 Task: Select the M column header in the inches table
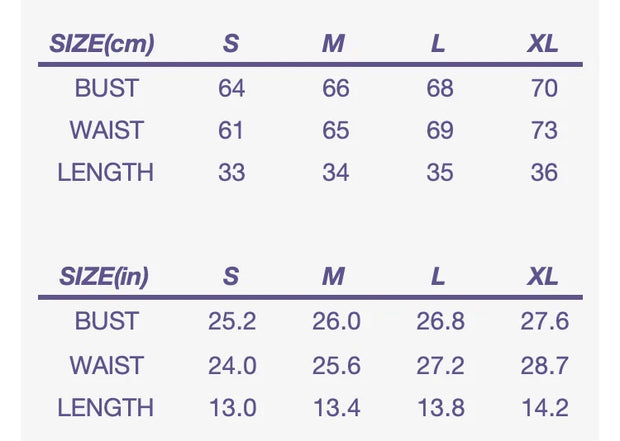coord(334,277)
